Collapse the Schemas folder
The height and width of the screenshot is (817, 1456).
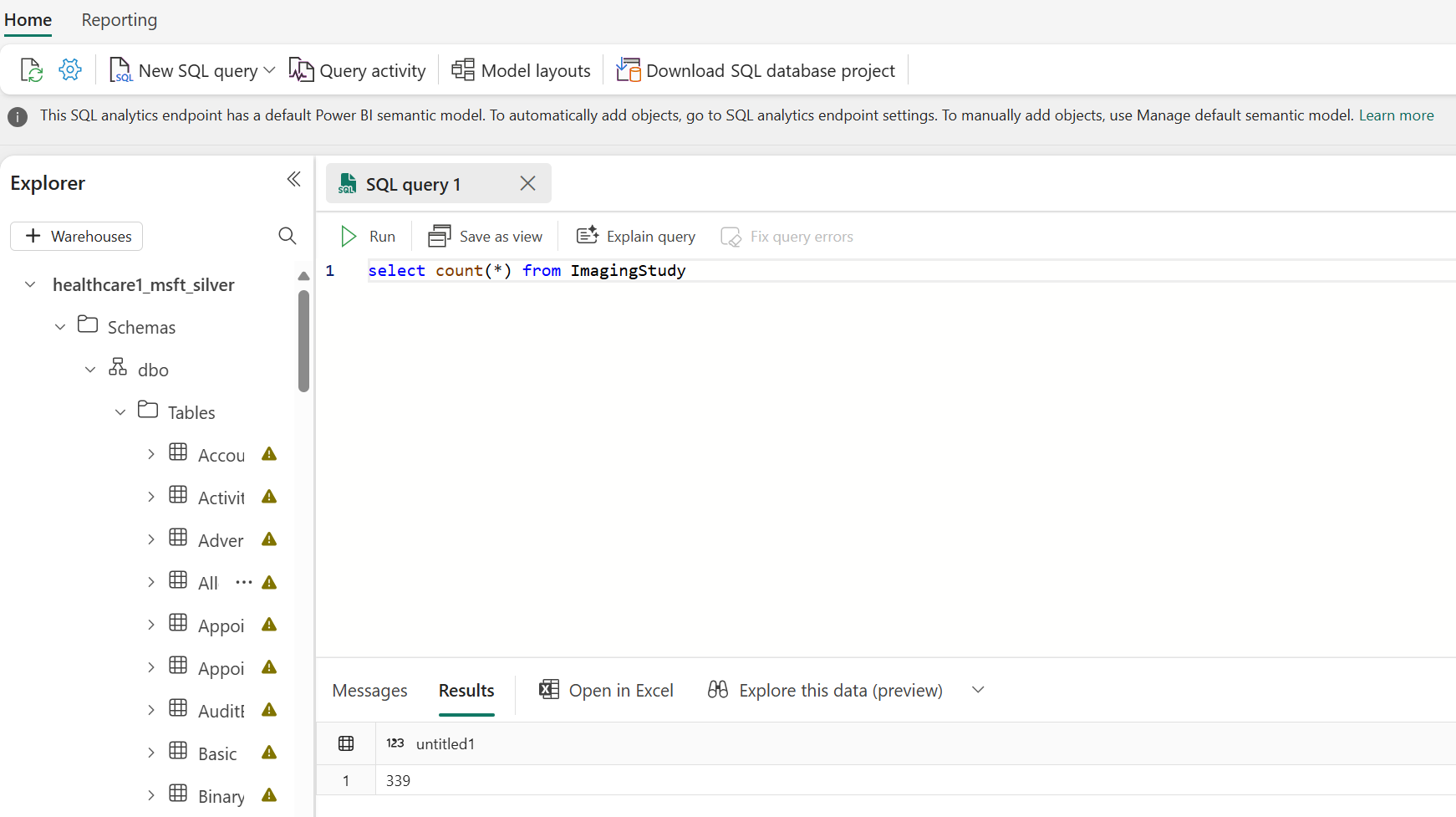(60, 327)
